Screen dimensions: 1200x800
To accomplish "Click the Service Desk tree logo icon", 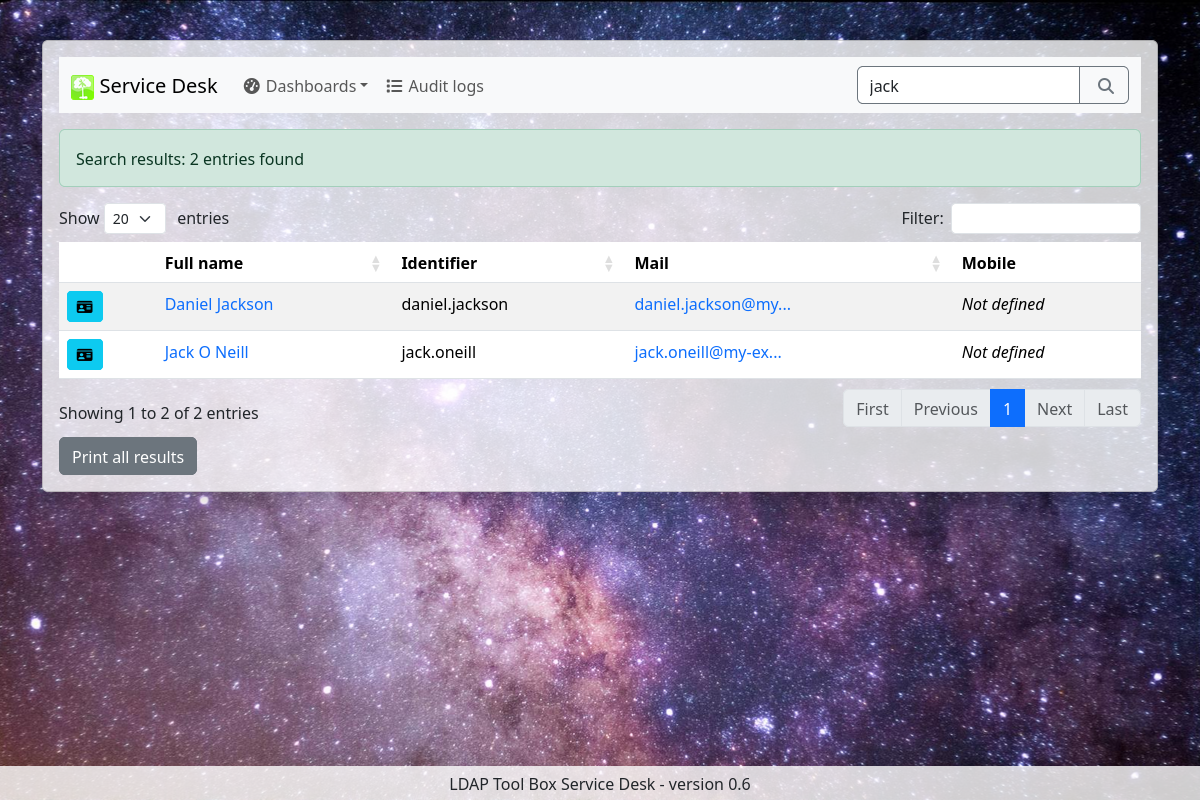I will (x=83, y=87).
